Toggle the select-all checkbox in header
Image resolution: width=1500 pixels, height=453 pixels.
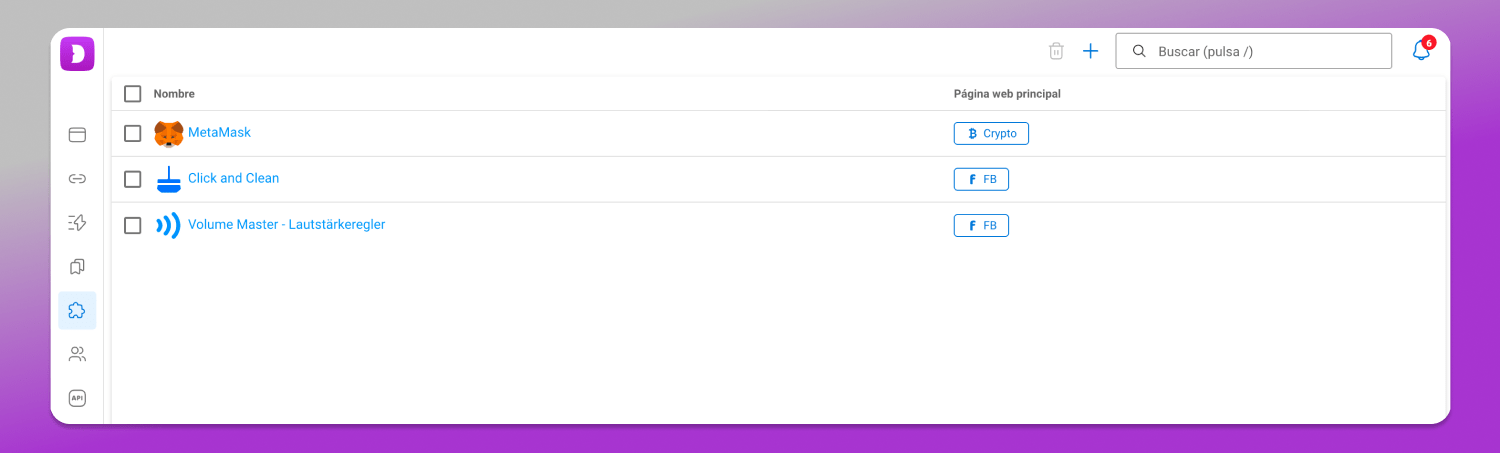click(133, 94)
